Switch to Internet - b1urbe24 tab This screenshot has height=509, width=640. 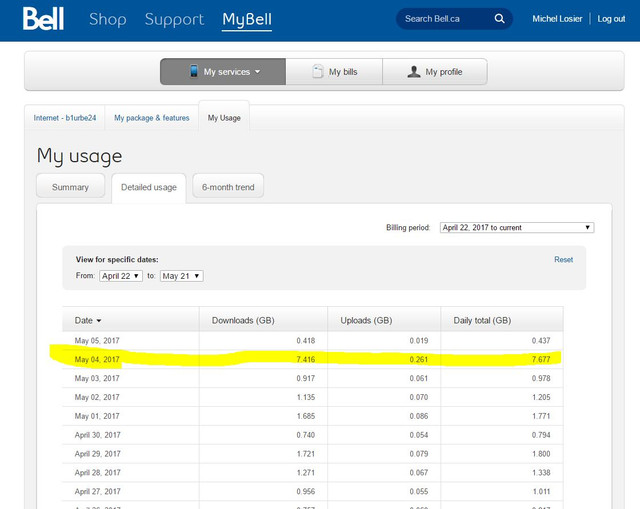click(x=65, y=118)
